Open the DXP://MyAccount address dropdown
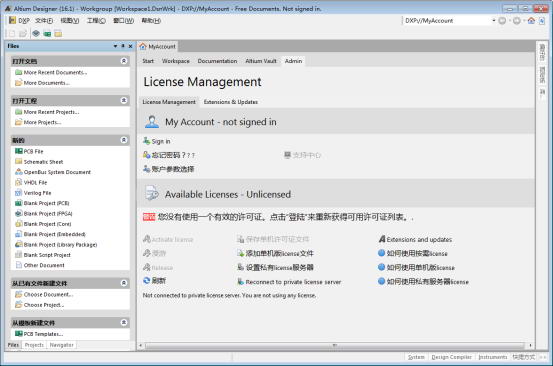Image resolution: width=553 pixels, height=366 pixels. point(493,21)
